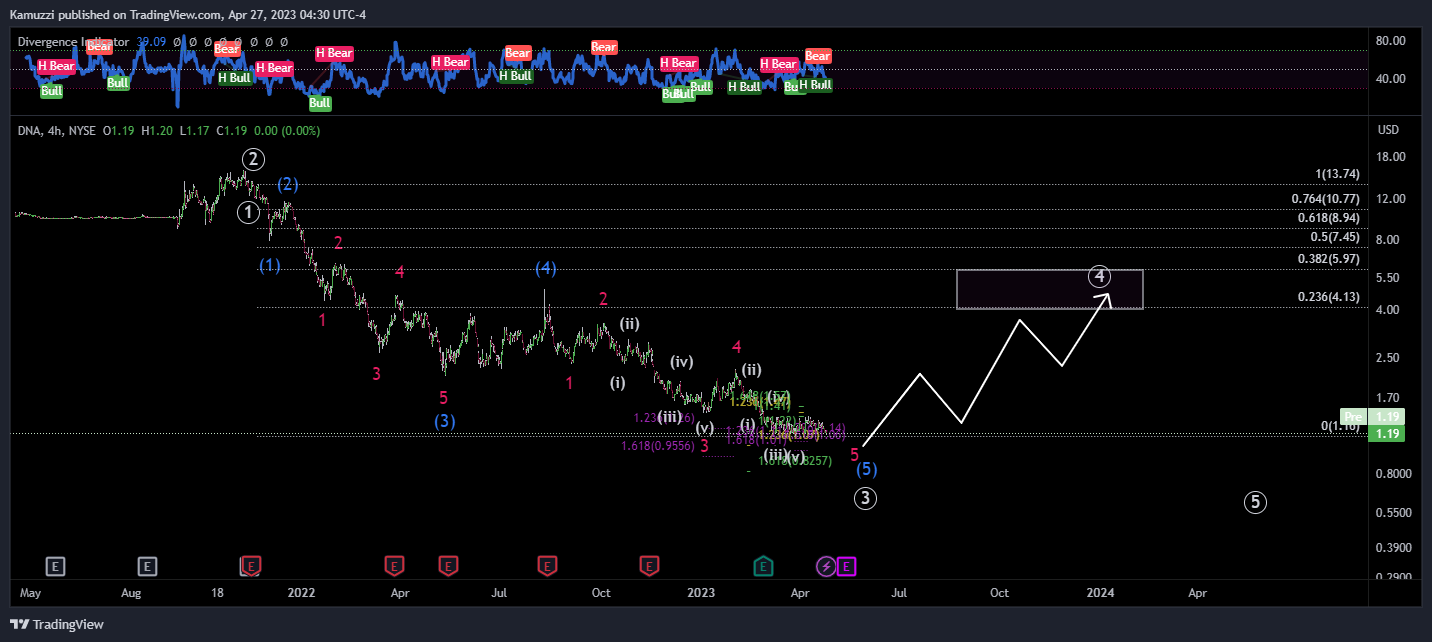Viewport: 1432px width, 642px height.
Task: Click the 80.00 indicator scale value
Action: (1391, 41)
